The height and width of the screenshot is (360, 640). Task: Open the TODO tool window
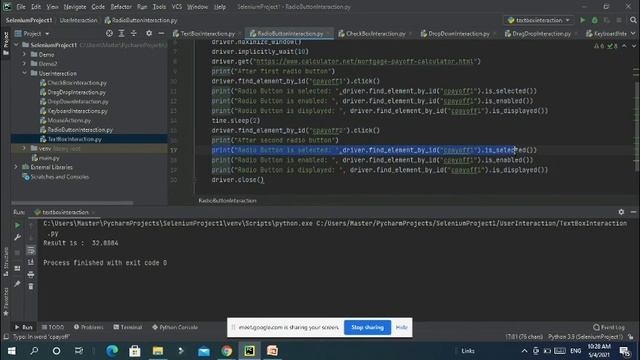(x=53, y=327)
